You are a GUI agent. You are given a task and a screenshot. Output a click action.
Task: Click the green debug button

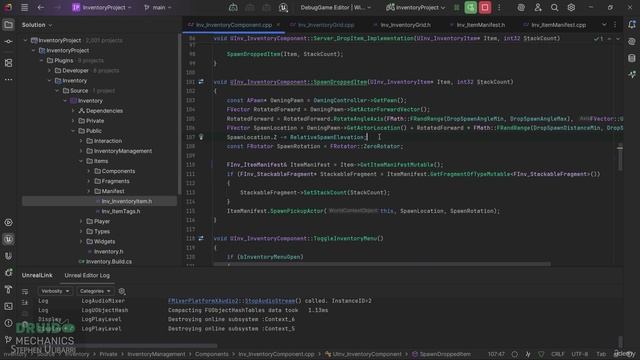tap(471, 7)
